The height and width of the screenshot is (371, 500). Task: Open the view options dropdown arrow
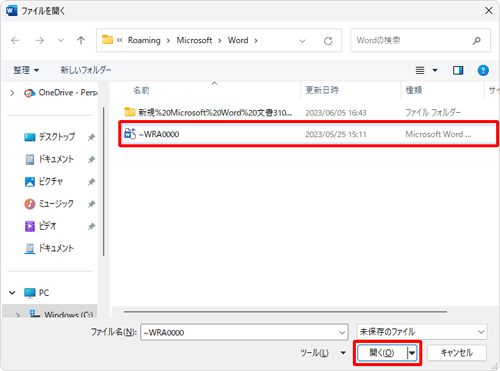coord(435,70)
